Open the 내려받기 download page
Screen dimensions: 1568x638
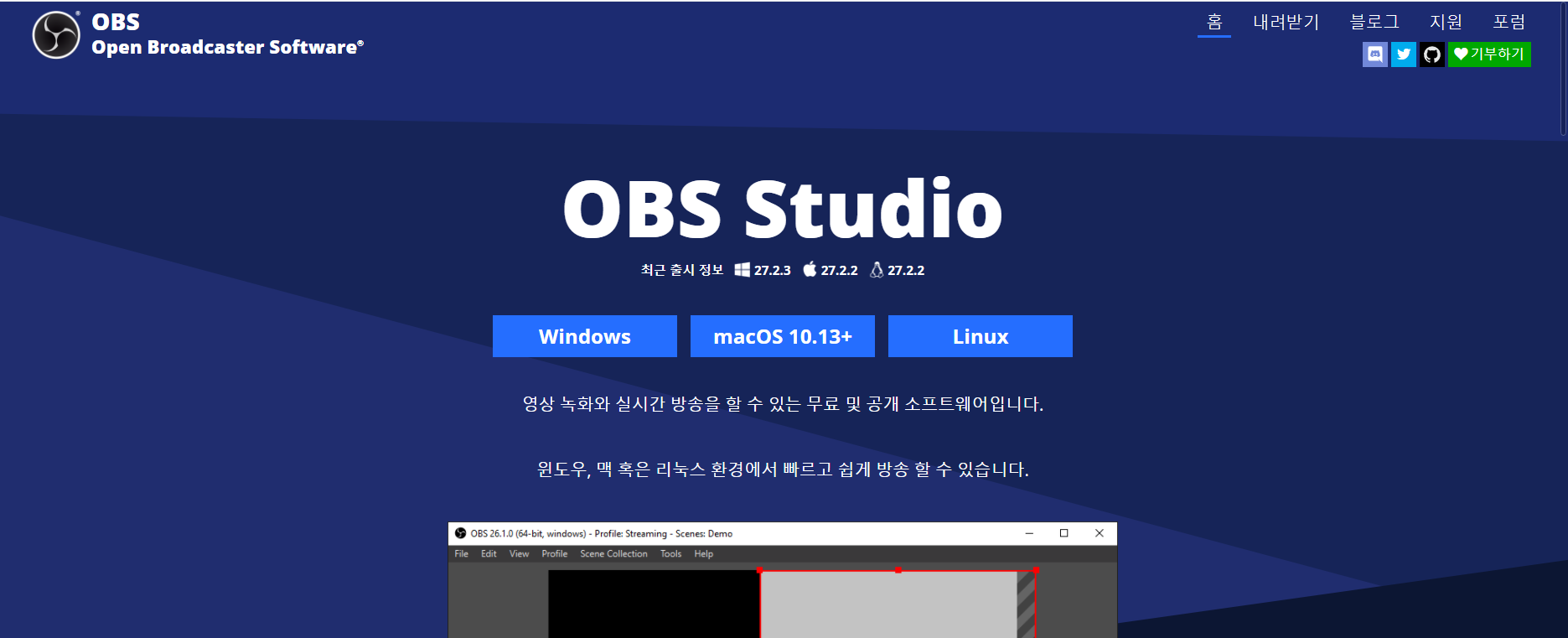1286,22
